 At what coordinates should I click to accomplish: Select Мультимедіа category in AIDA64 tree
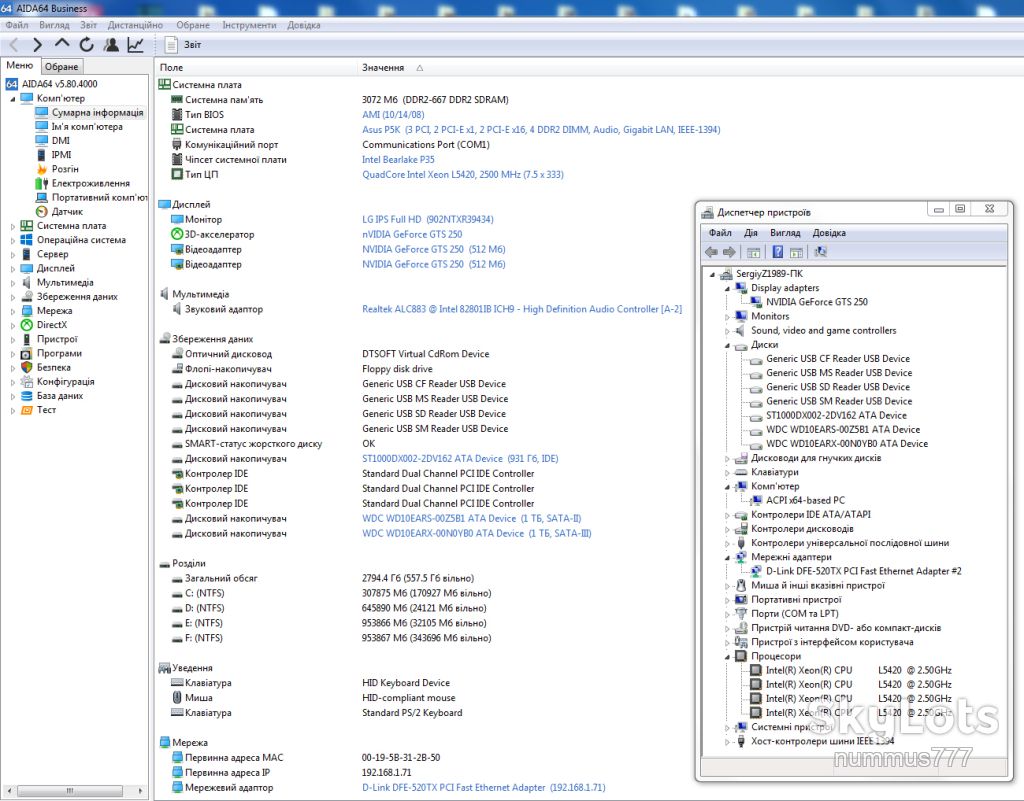pos(65,283)
